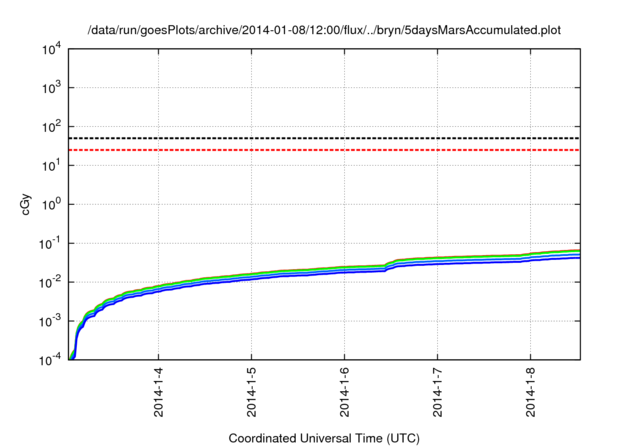Viewport: 640px width, 448px height.
Task: Click the 2014-1-5 date tick label
Action: click(x=251, y=392)
